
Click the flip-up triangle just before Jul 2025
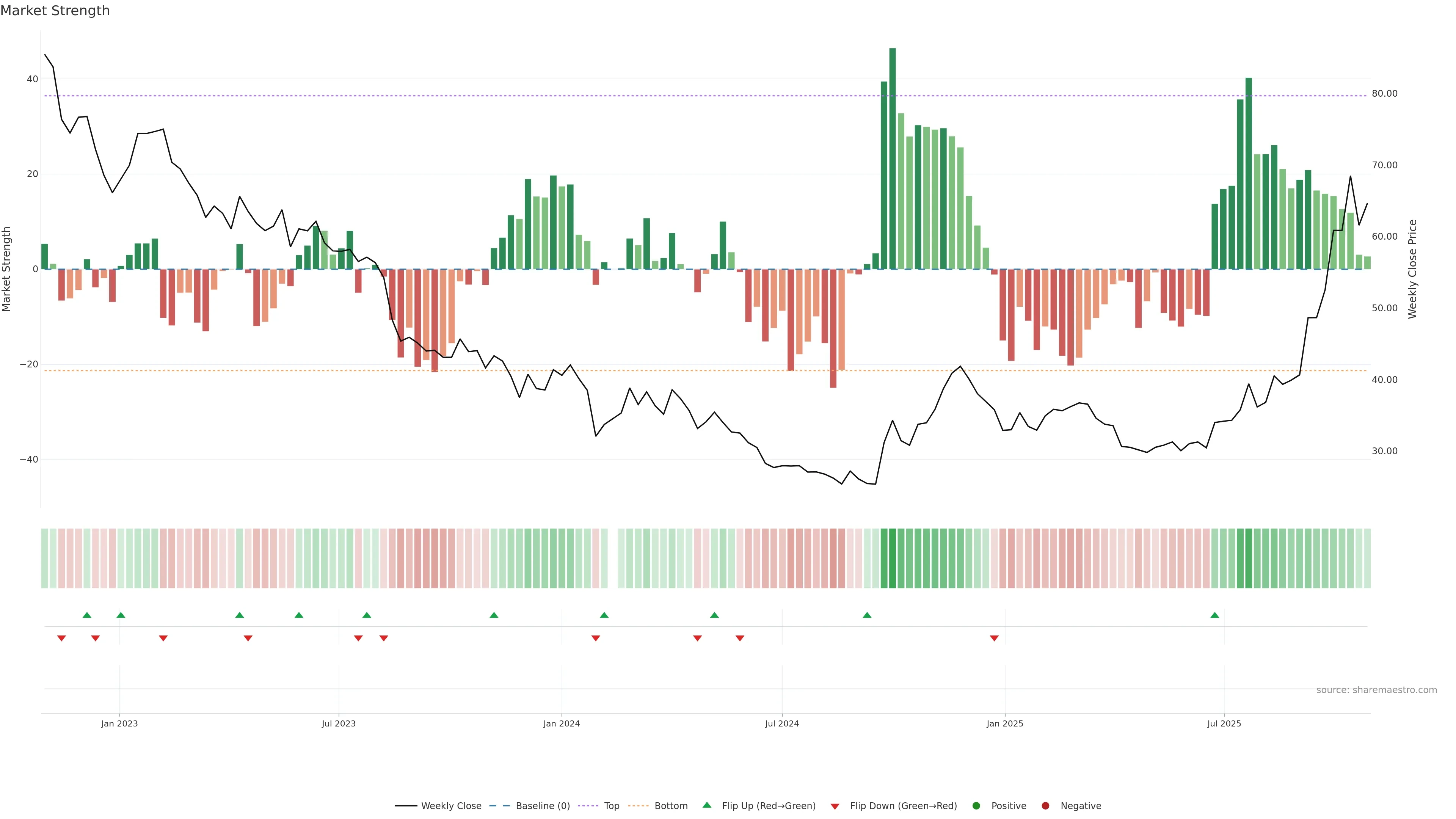(x=1214, y=615)
